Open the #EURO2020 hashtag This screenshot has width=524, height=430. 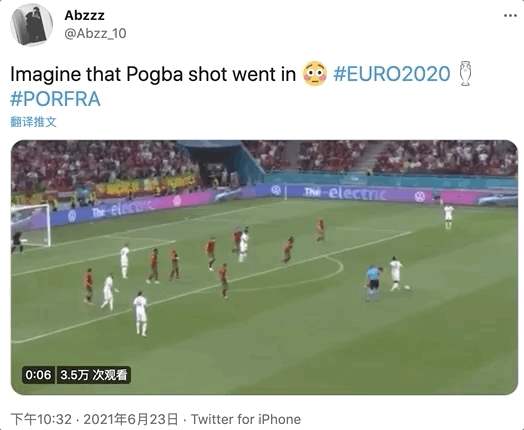392,74
